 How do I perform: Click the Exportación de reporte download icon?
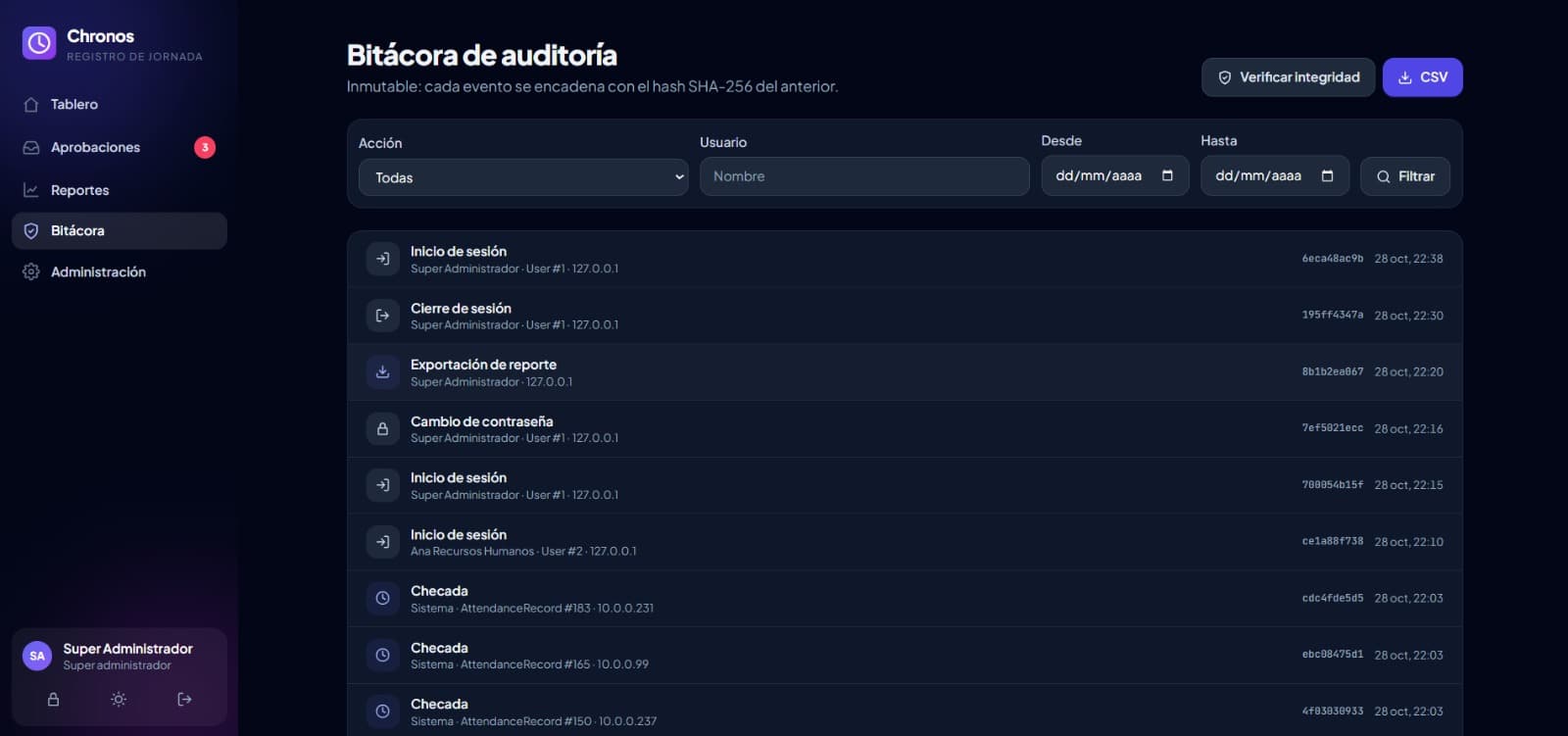coord(383,372)
